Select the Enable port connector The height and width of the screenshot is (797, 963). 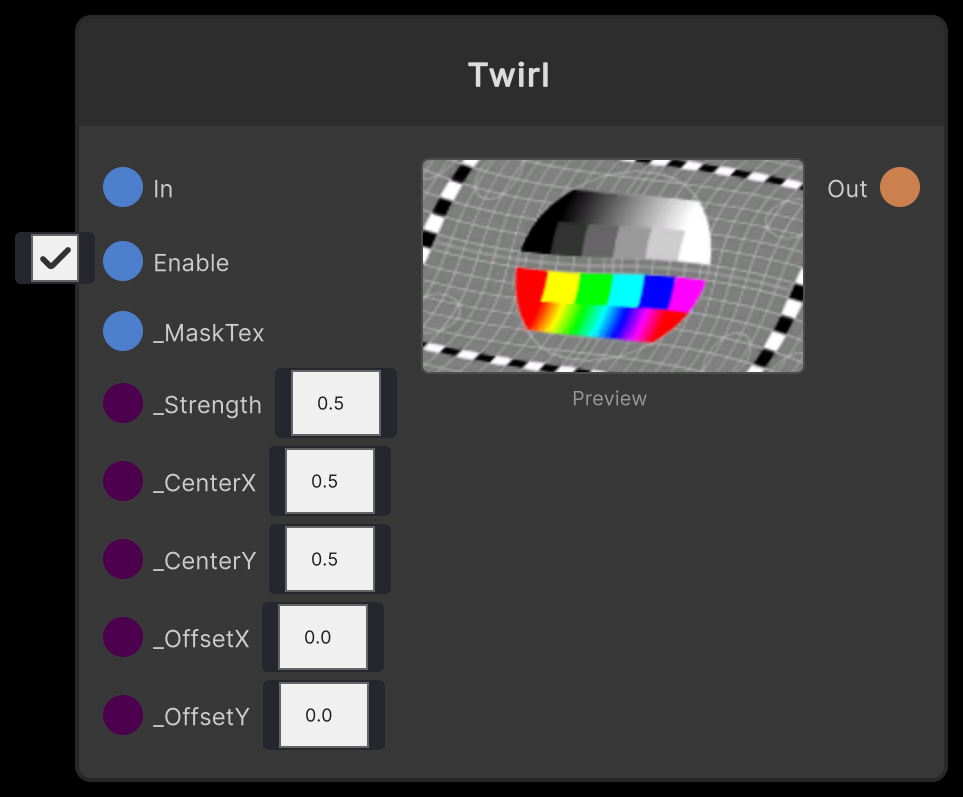click(122, 262)
